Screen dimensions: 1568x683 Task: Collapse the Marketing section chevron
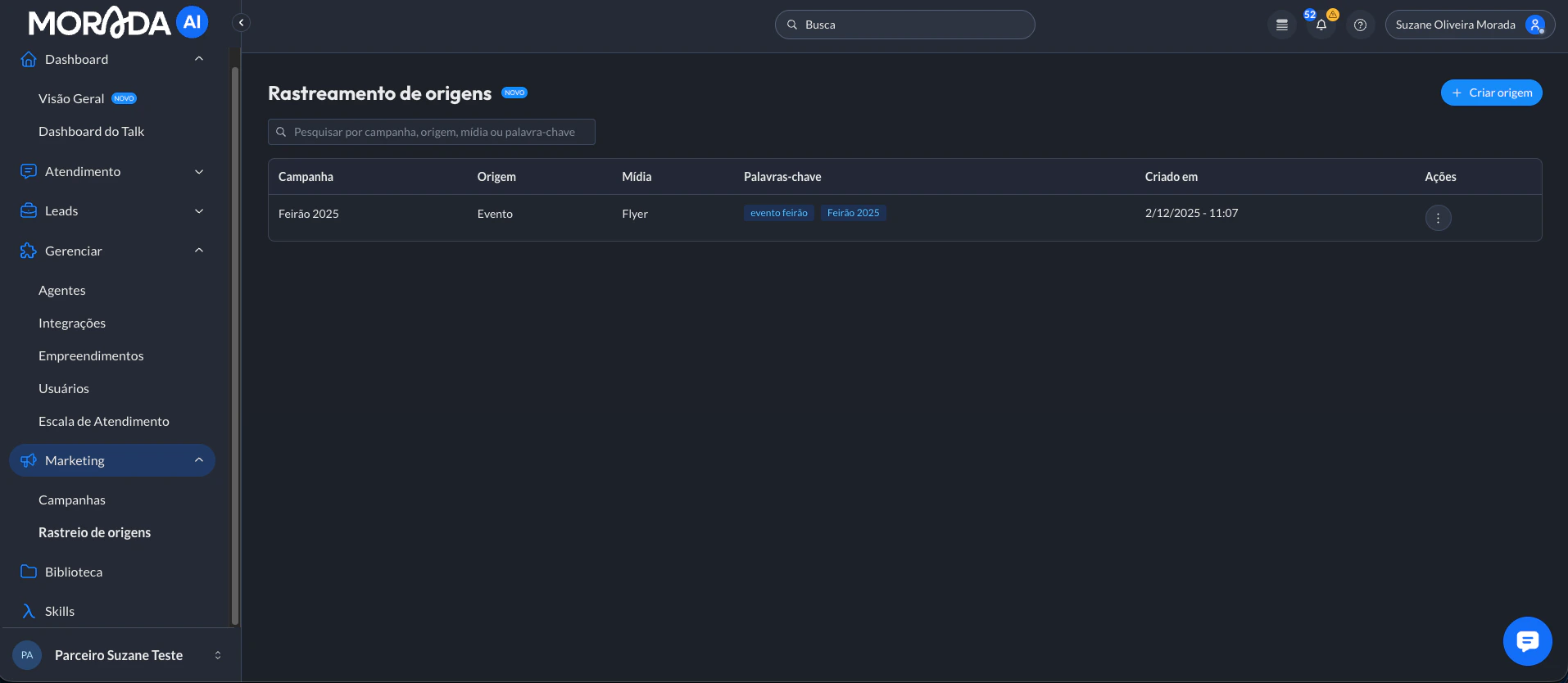point(199,460)
